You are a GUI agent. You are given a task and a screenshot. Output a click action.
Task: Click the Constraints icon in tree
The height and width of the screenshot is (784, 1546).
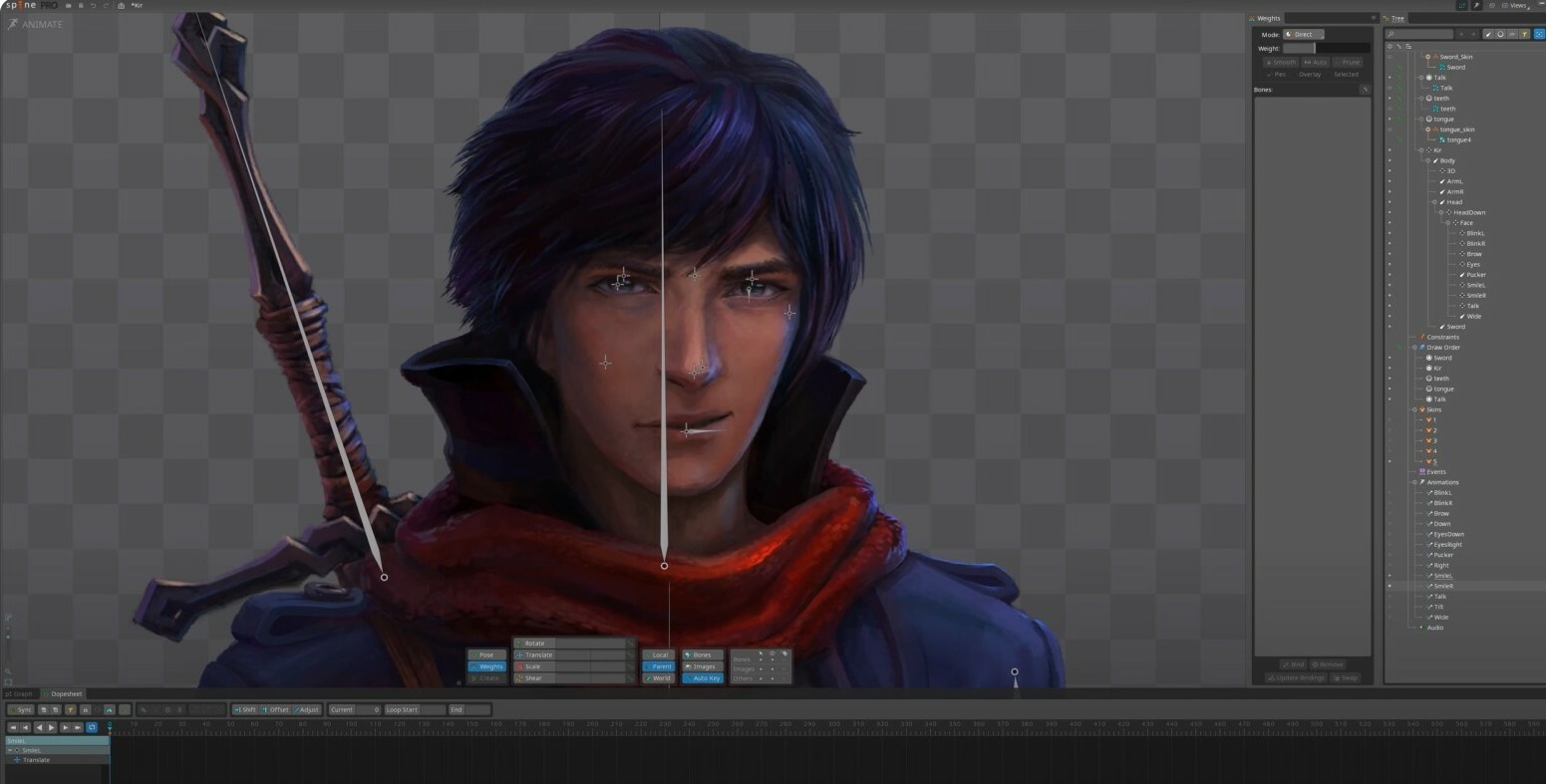[x=1422, y=337]
